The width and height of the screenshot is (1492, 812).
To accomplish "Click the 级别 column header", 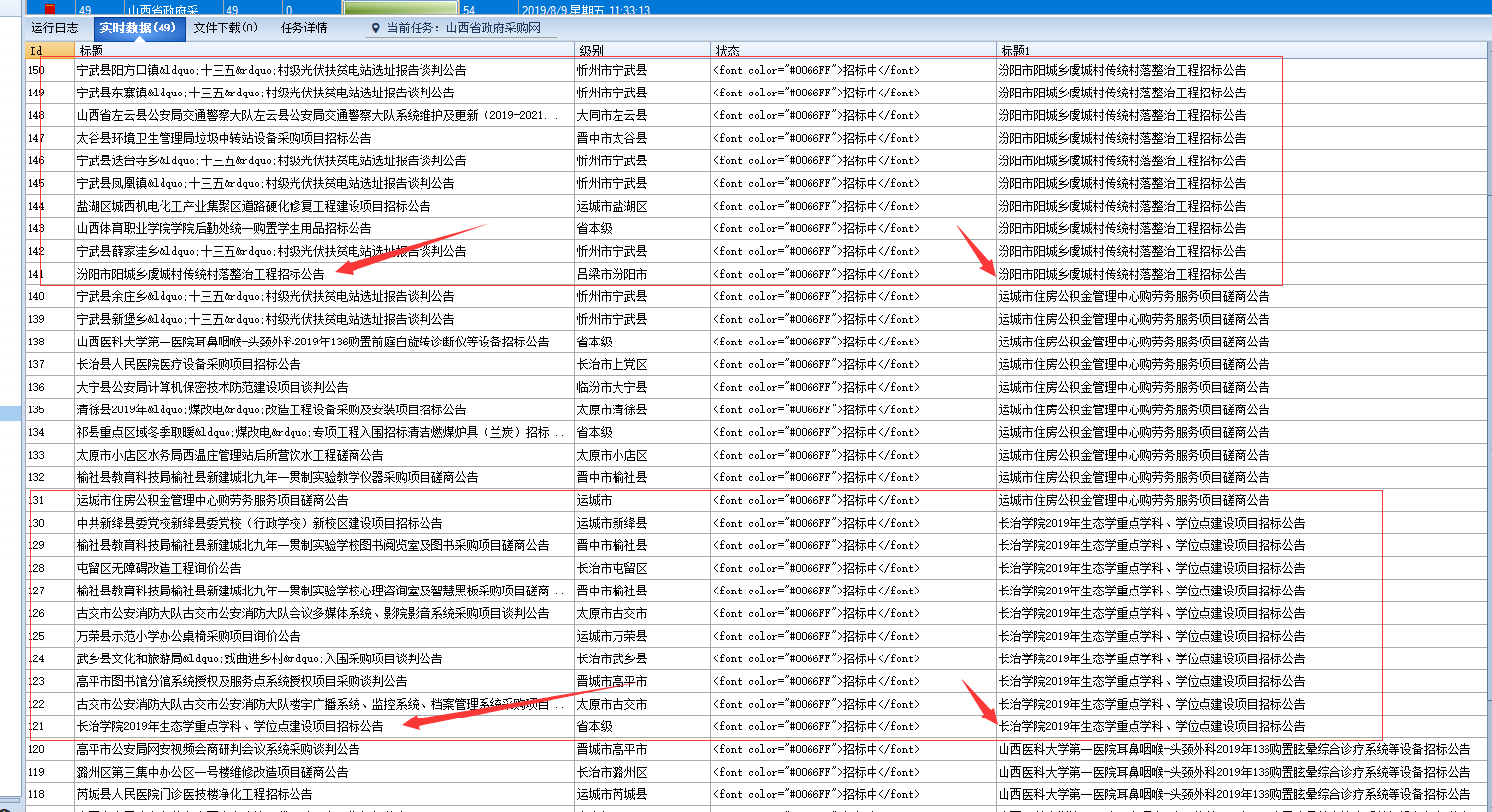I will pos(643,50).
